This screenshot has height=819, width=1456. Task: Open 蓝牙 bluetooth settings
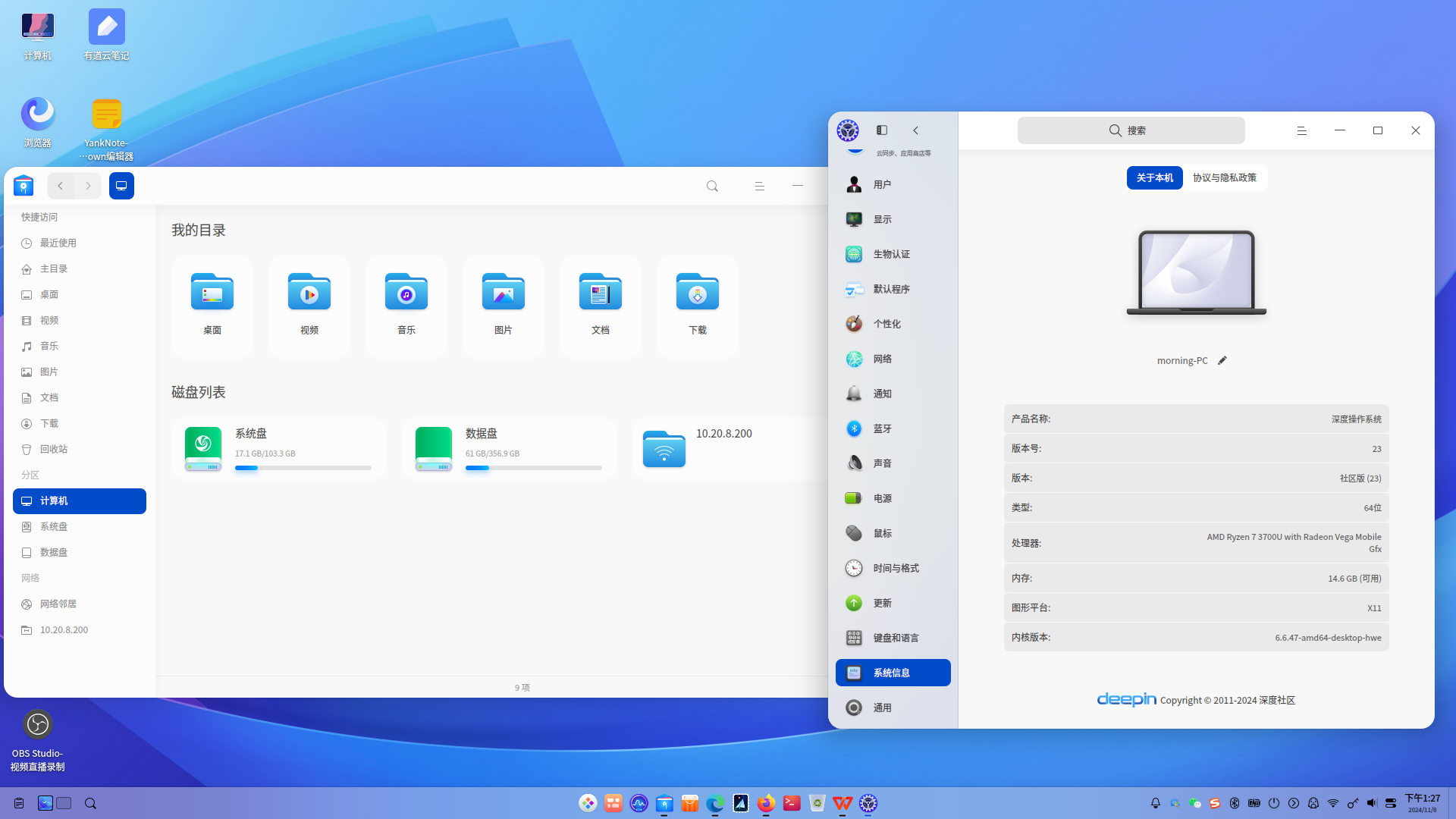(893, 428)
